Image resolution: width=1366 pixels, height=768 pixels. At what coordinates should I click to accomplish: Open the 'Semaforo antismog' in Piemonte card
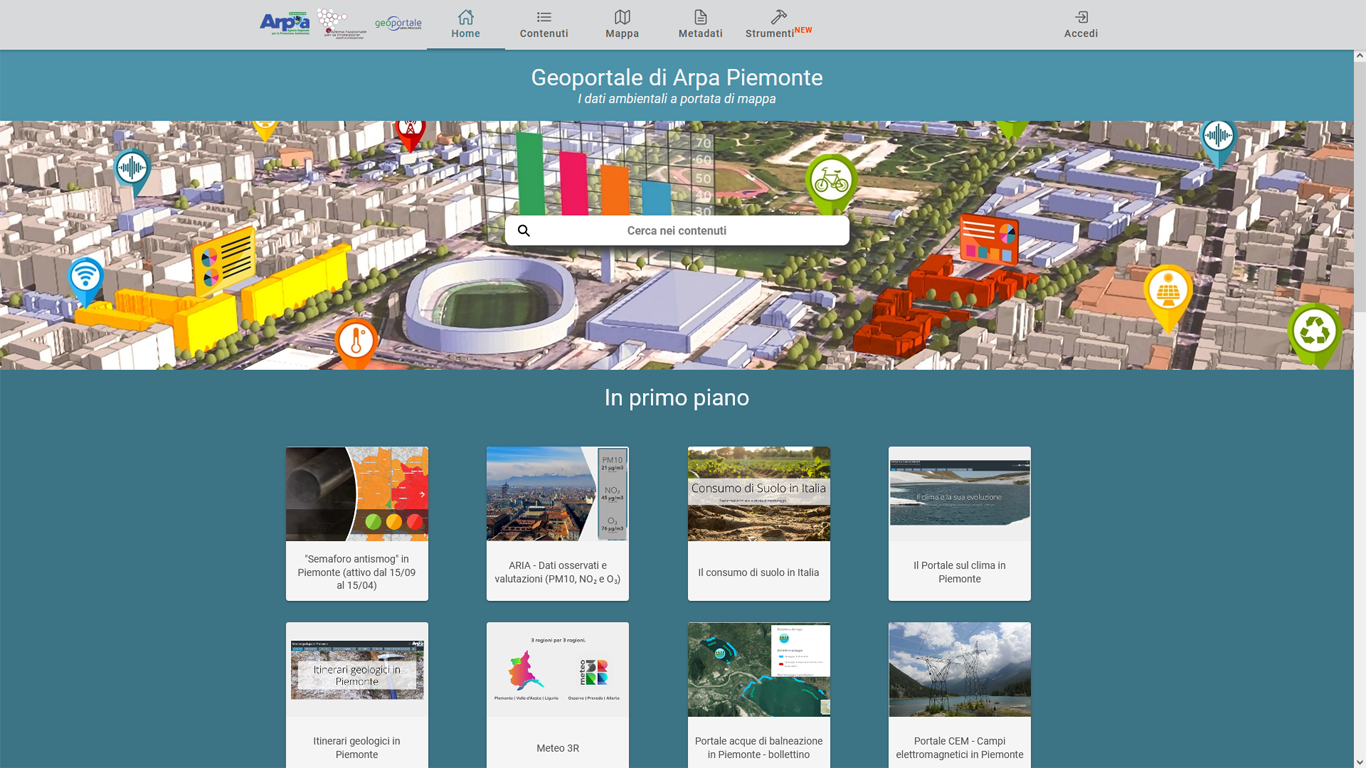pos(357,524)
